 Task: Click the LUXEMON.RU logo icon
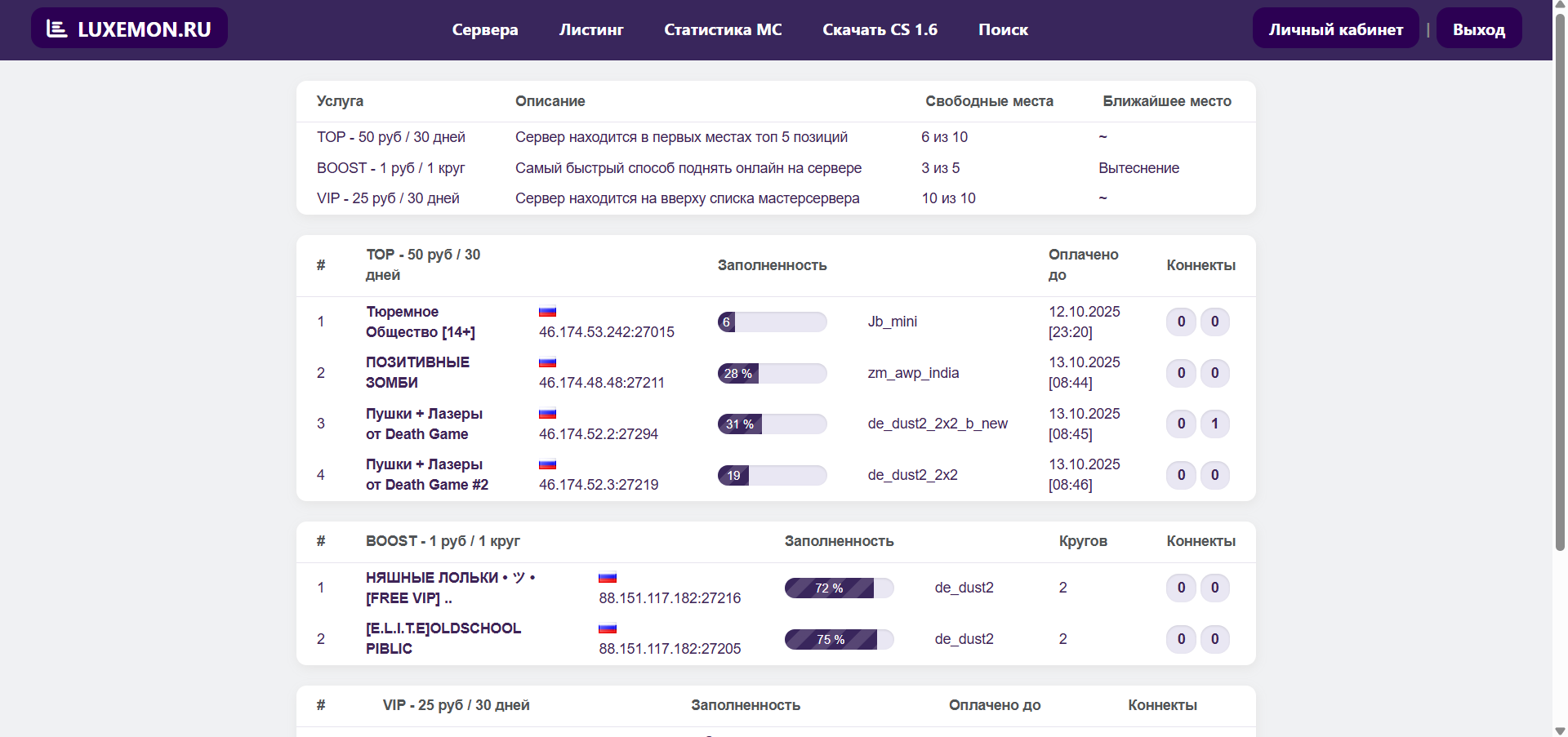coord(56,29)
